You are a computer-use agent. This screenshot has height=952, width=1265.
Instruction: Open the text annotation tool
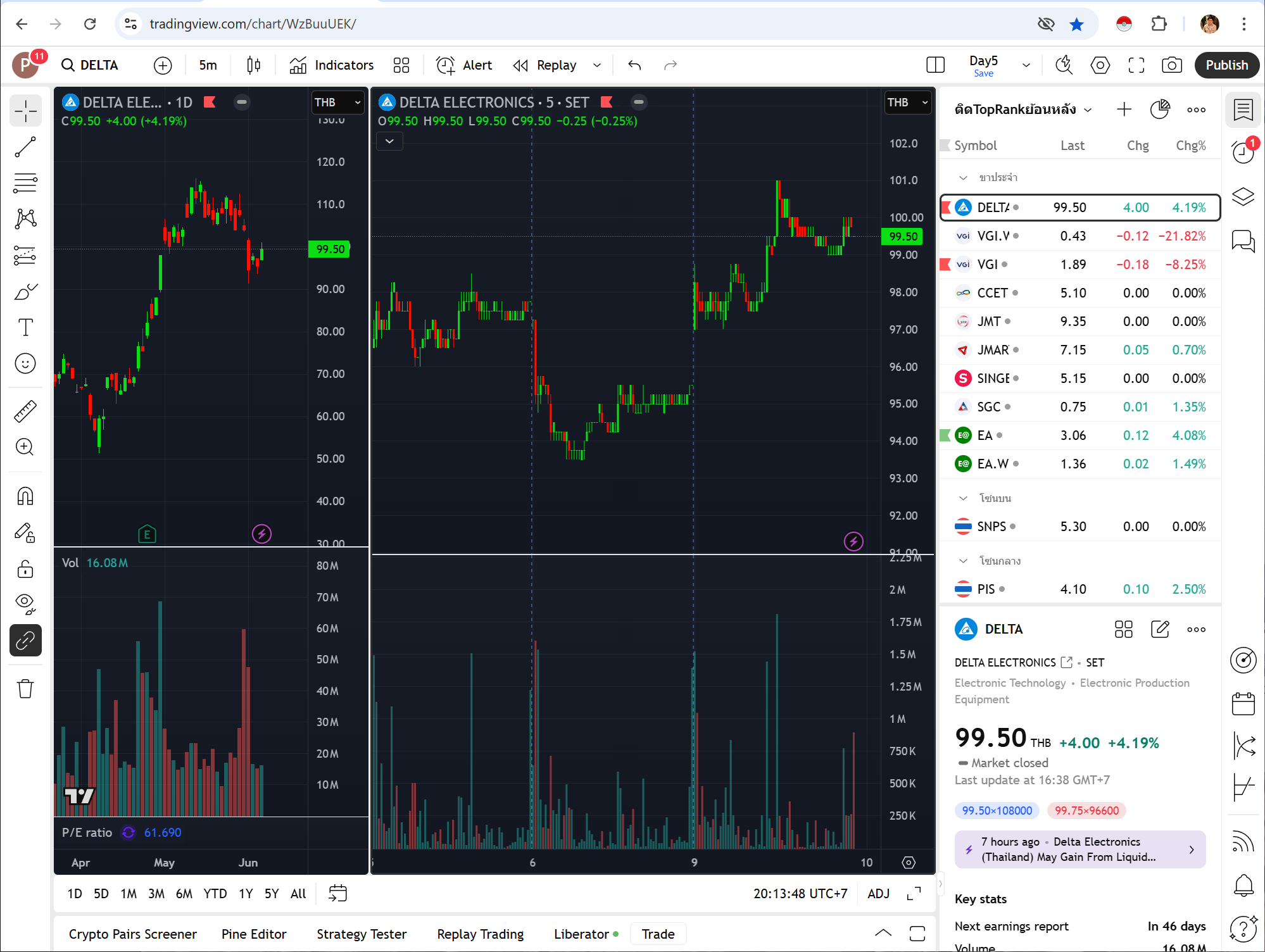[x=25, y=327]
